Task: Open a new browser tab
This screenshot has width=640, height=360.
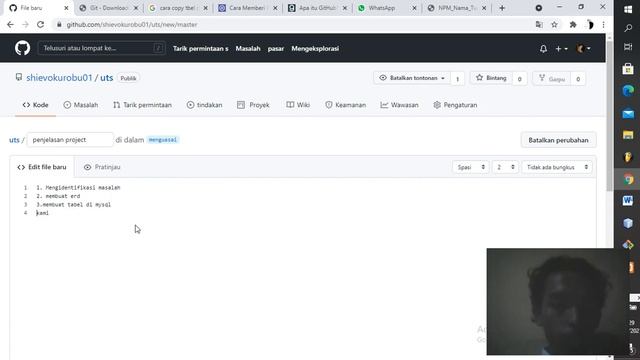Action: 502,8
